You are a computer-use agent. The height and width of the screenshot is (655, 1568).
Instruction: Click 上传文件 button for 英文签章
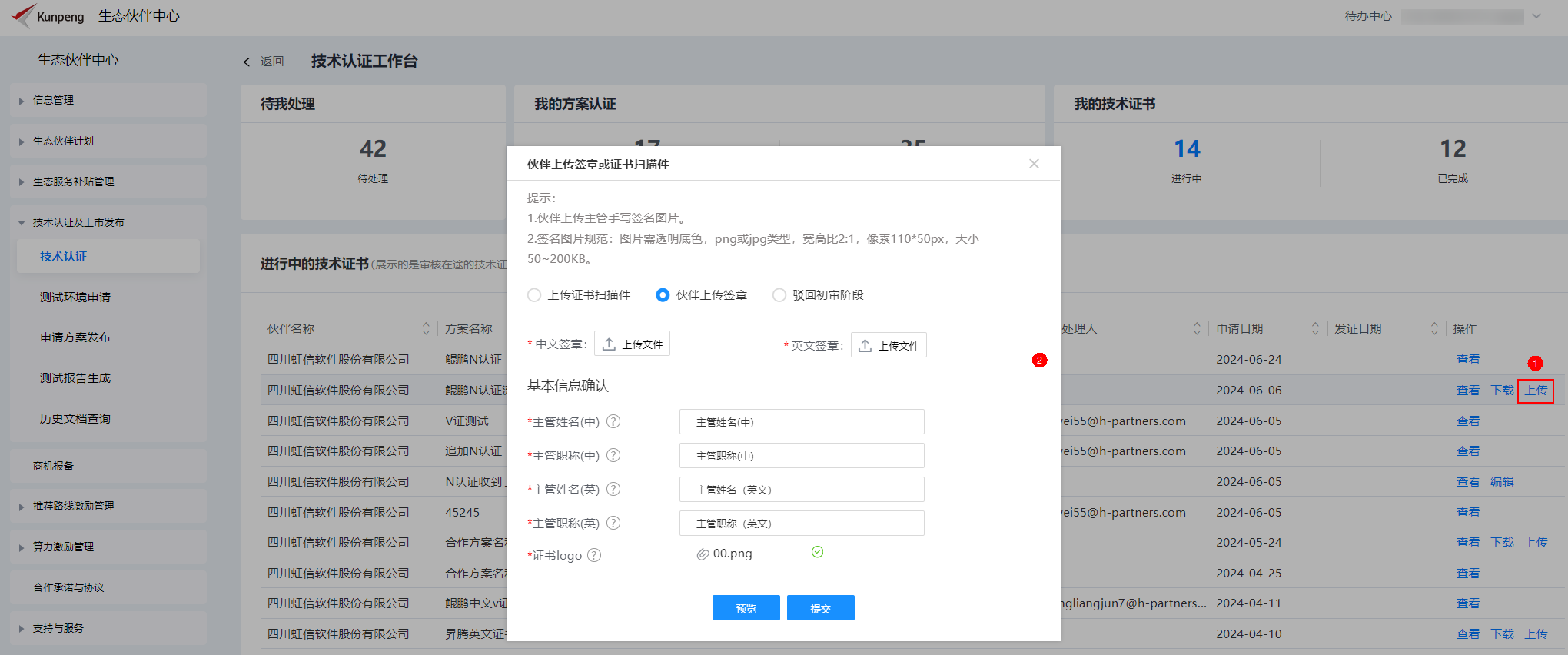pyautogui.click(x=889, y=345)
